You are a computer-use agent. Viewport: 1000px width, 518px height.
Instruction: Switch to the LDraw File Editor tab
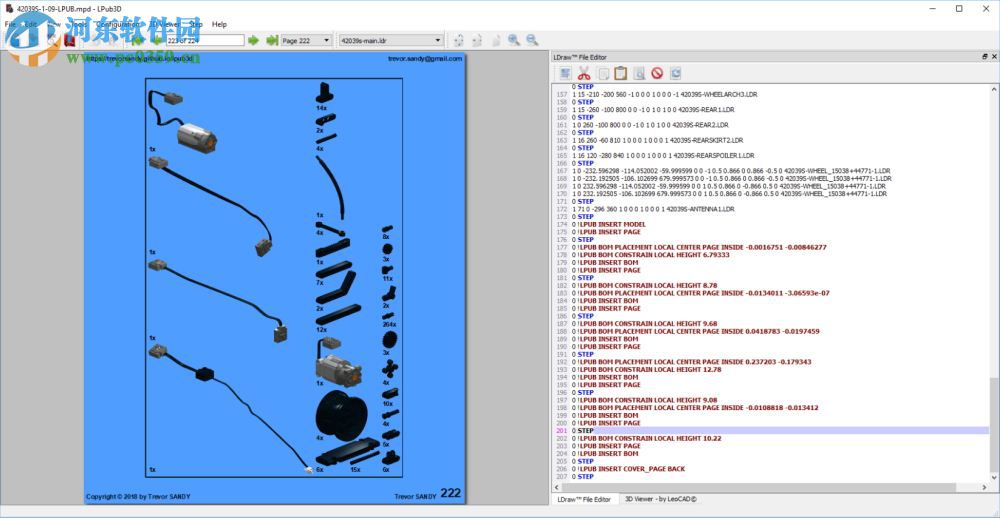click(584, 500)
